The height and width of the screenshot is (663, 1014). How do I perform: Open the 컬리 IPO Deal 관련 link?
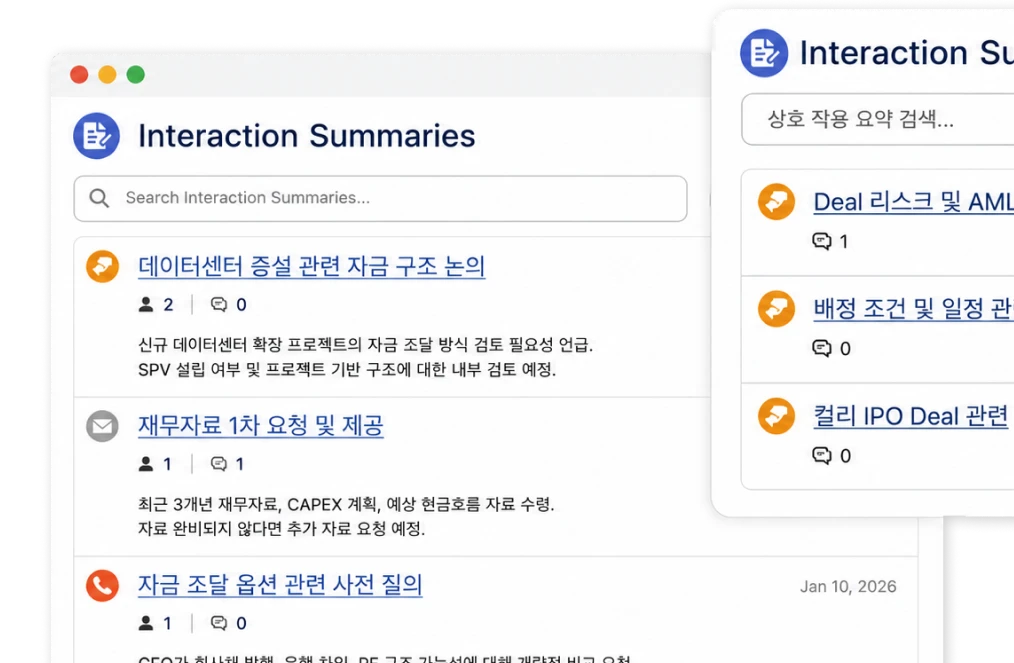coord(911,416)
